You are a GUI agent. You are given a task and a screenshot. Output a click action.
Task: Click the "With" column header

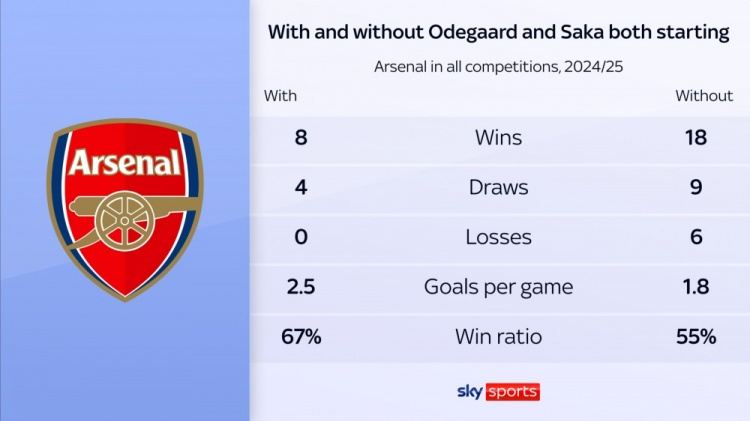click(x=280, y=96)
